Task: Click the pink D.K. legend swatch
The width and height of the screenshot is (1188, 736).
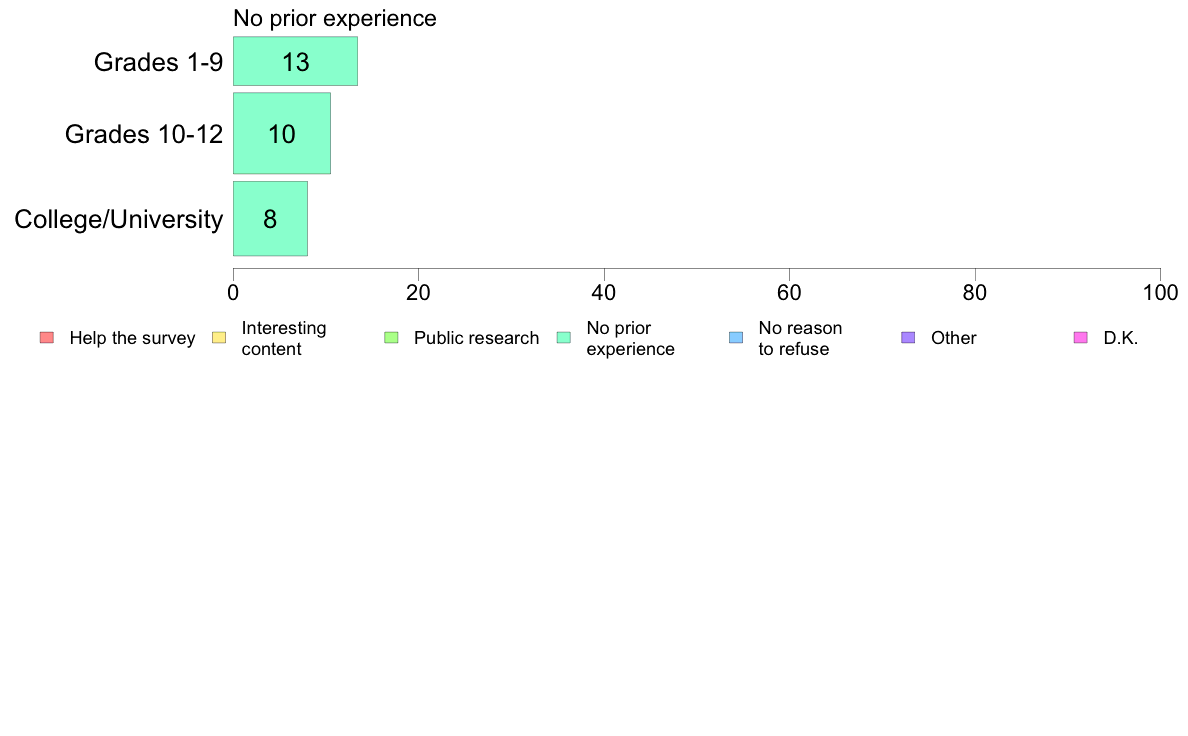Action: tap(1080, 338)
